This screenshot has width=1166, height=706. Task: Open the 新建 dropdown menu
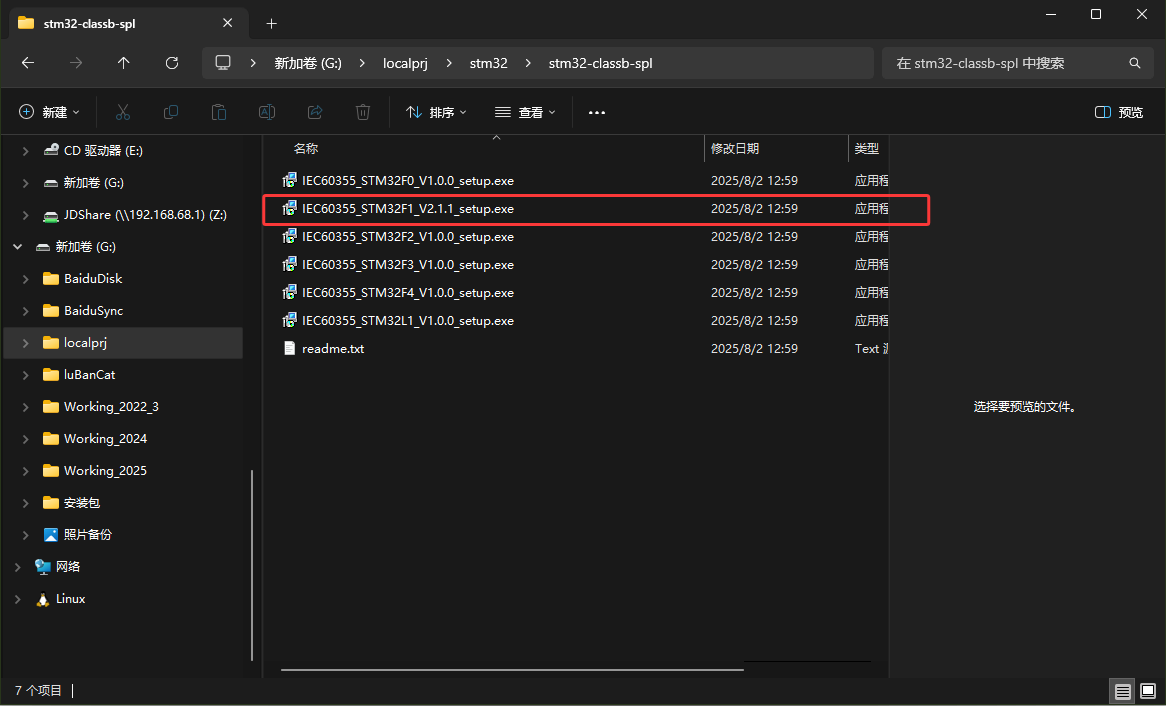click(49, 112)
